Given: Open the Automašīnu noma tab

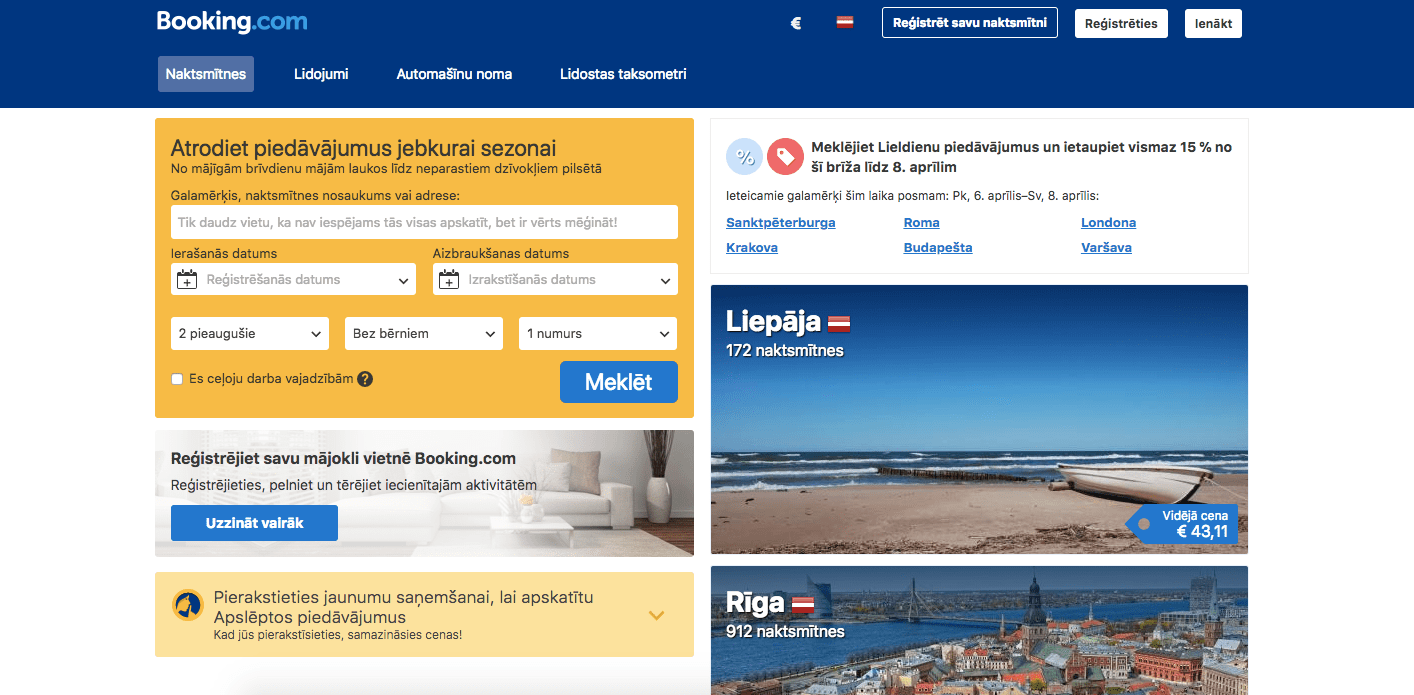Looking at the screenshot, I should 454,74.
